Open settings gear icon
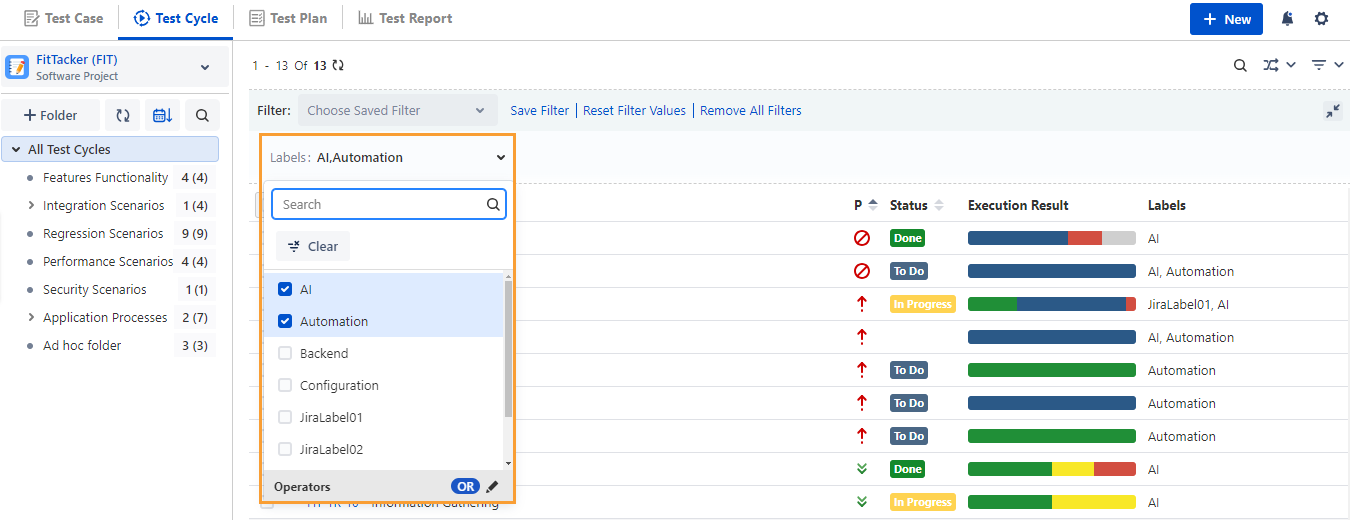 (x=1322, y=19)
